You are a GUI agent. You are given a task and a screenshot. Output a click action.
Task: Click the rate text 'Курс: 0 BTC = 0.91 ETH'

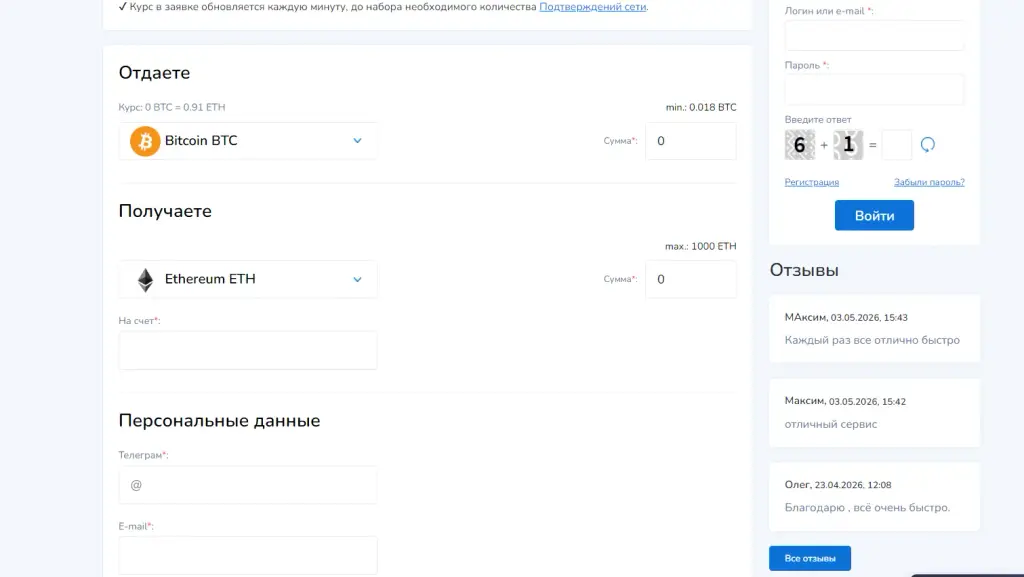click(x=172, y=107)
